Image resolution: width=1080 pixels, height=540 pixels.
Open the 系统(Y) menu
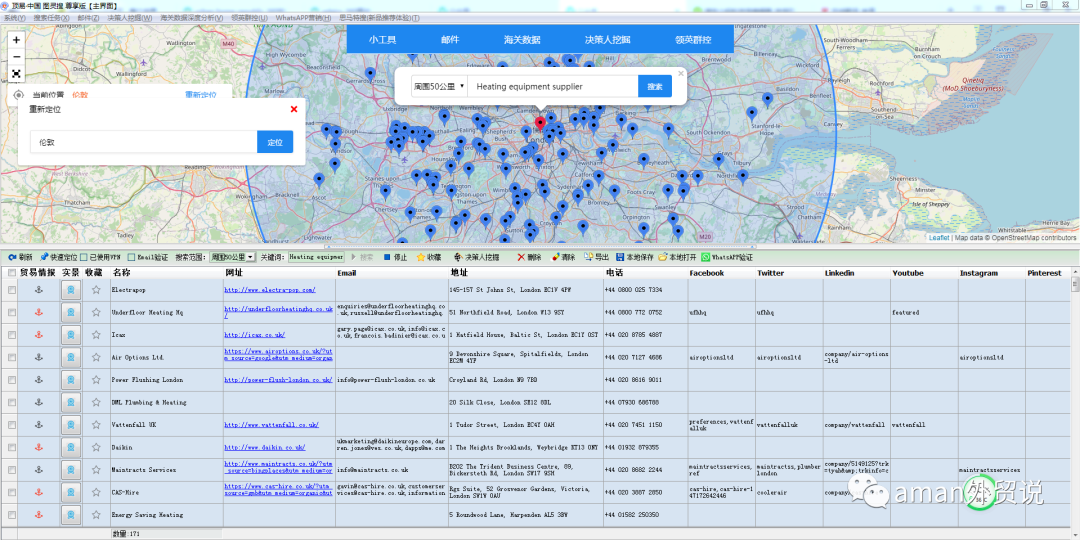(x=15, y=17)
